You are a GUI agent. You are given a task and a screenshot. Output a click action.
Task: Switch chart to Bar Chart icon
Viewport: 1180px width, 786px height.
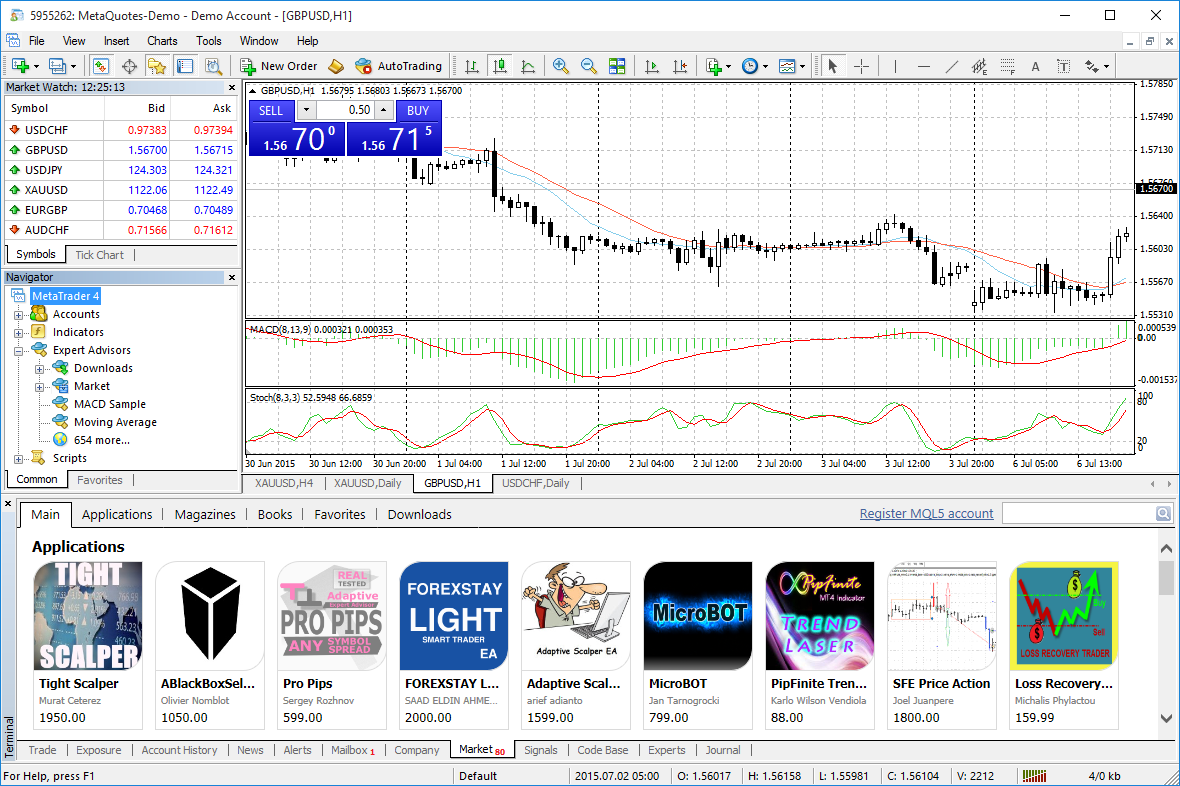[472, 66]
